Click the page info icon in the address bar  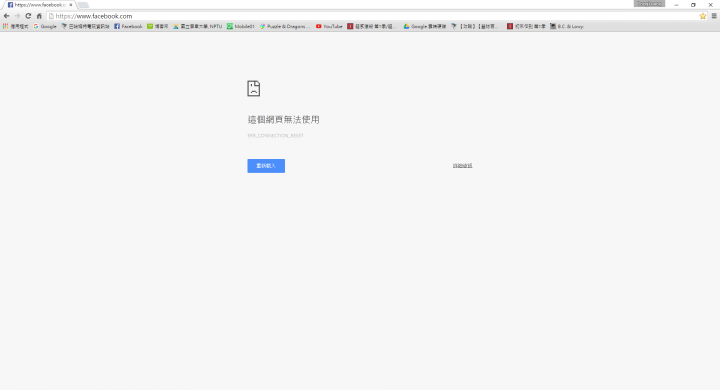click(51, 16)
